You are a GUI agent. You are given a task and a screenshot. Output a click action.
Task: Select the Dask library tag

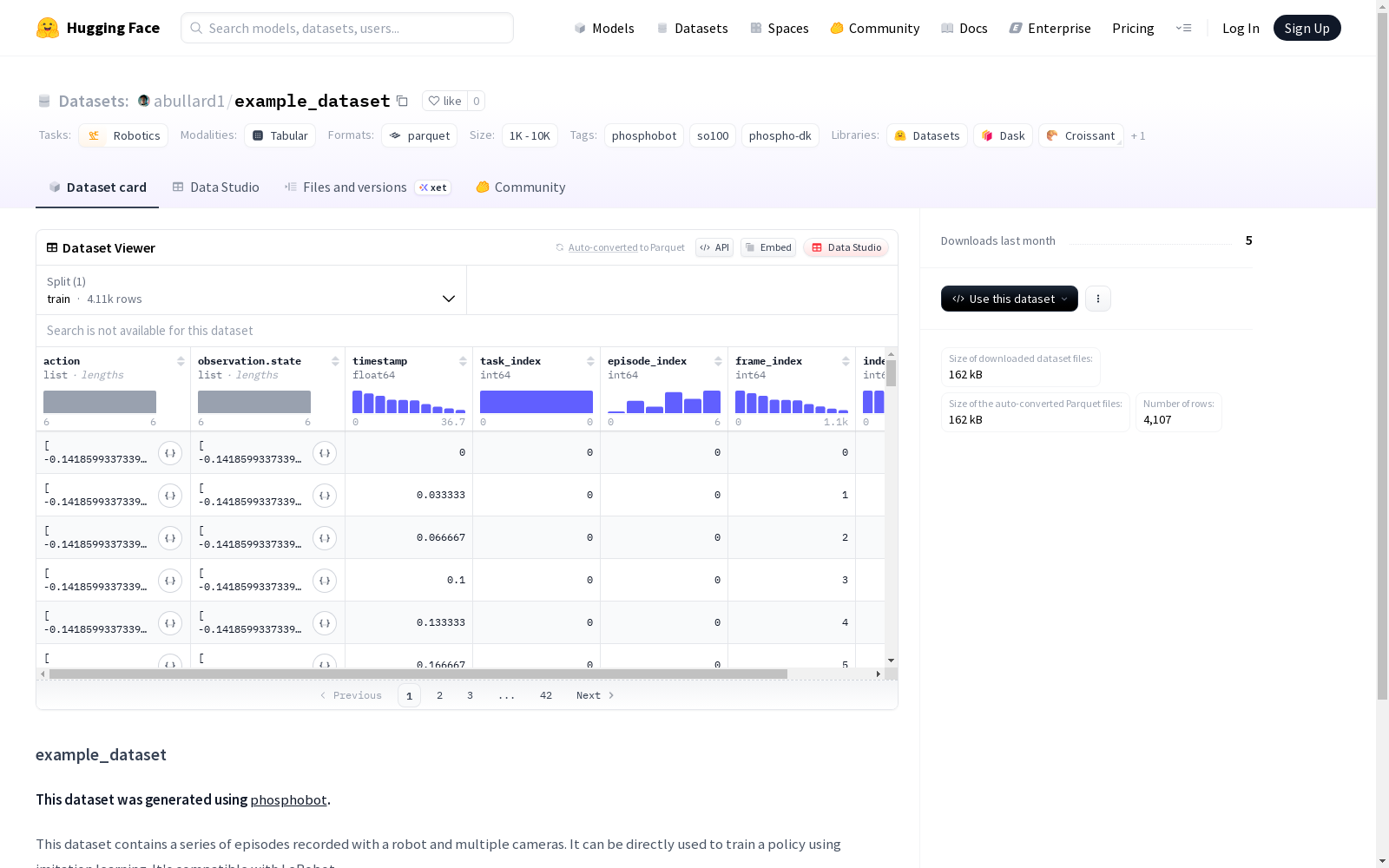pos(1004,135)
